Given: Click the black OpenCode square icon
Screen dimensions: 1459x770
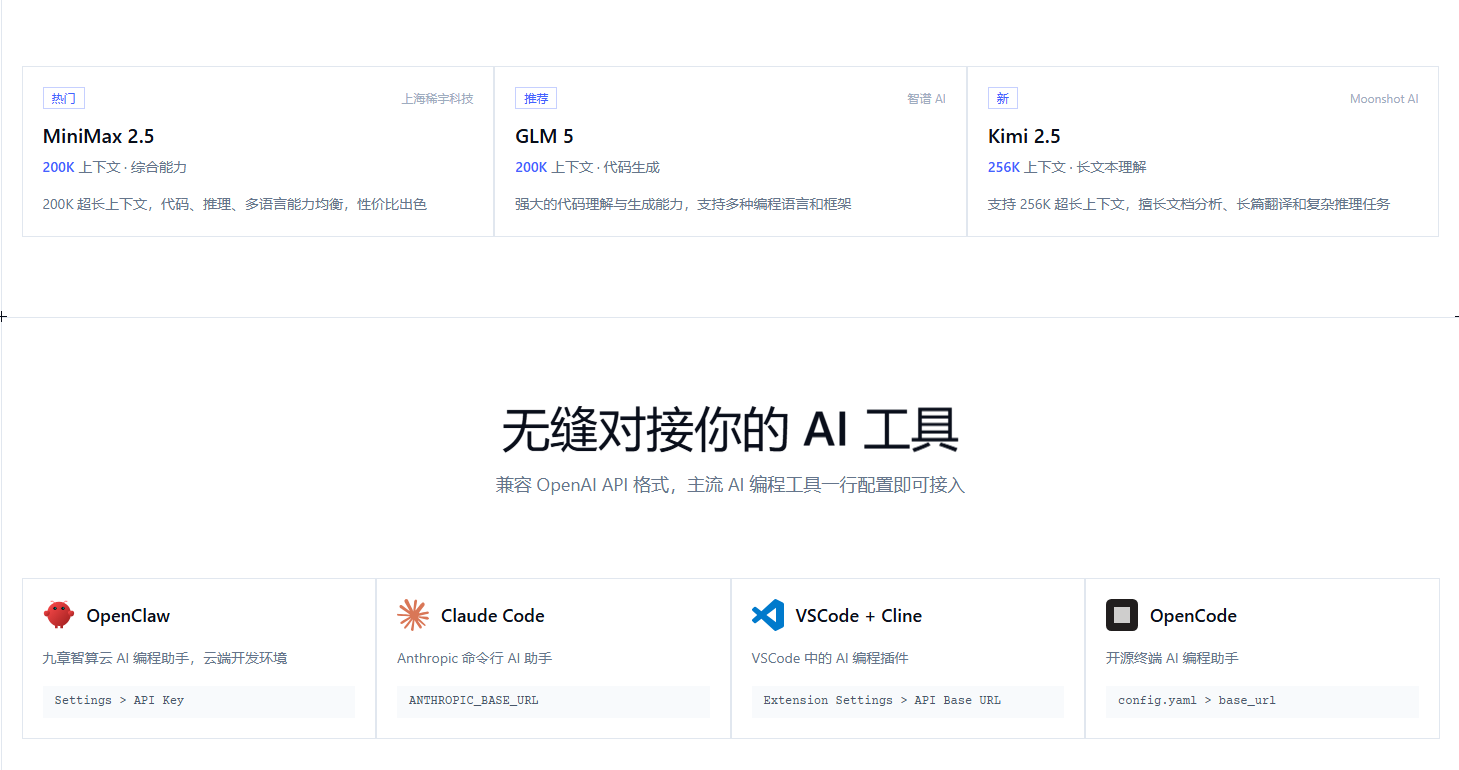Looking at the screenshot, I should tap(1122, 615).
